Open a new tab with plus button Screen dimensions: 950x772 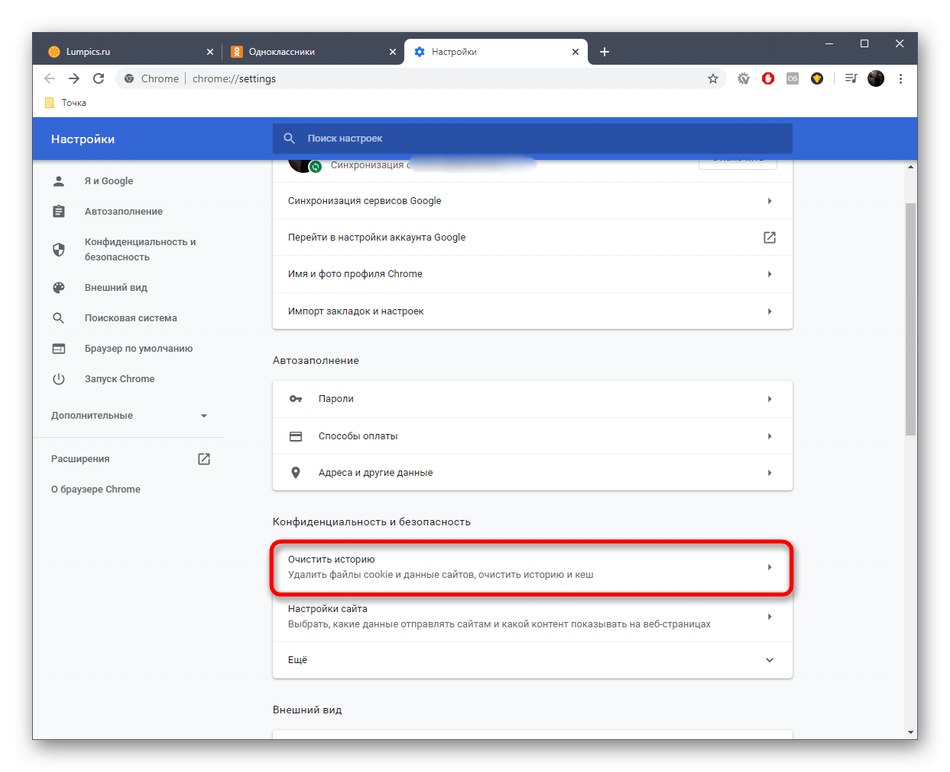604,52
